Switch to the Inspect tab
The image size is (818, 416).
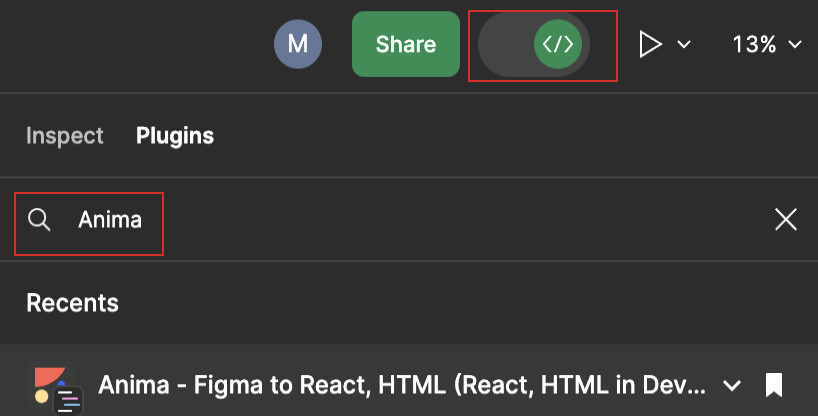[x=65, y=136]
